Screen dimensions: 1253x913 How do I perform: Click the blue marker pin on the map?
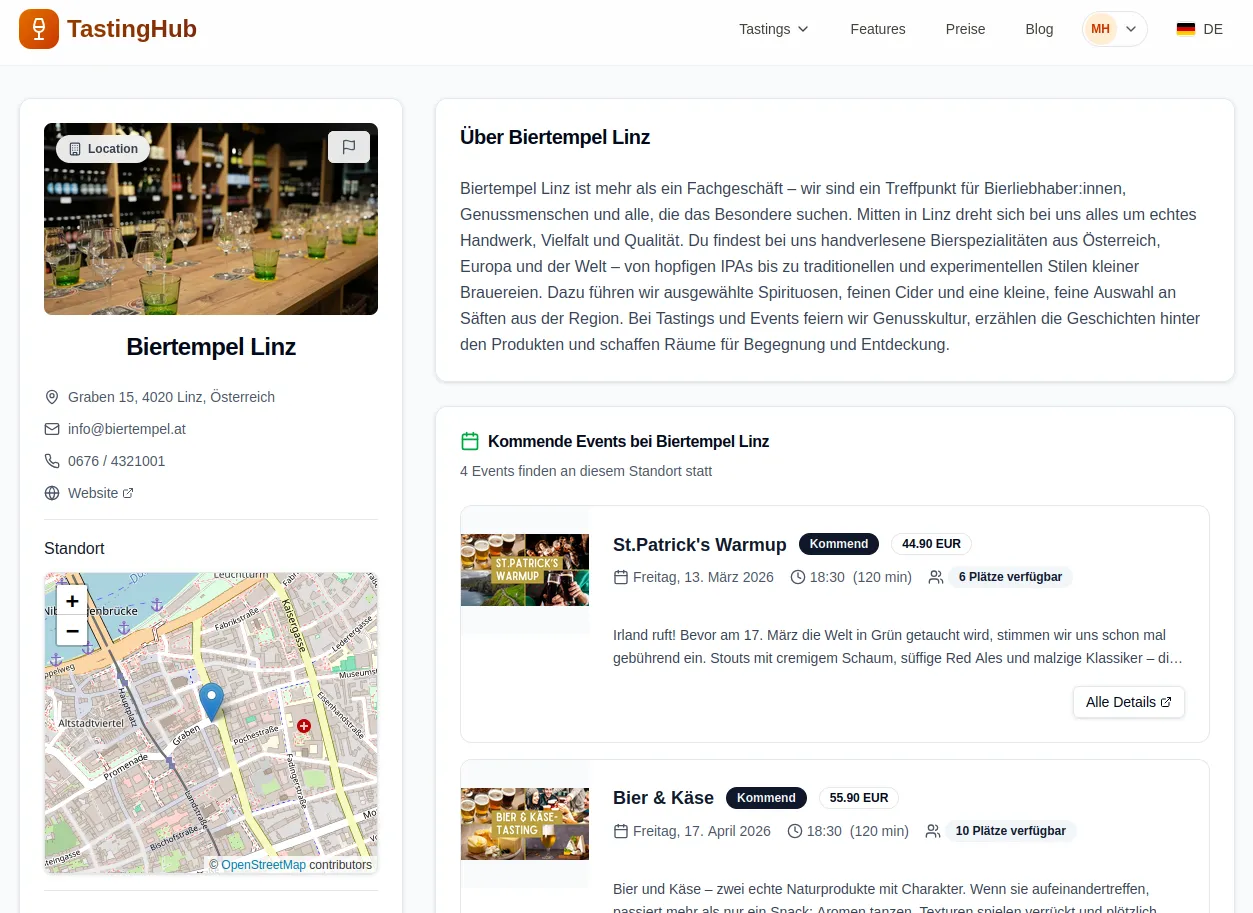[x=211, y=697]
